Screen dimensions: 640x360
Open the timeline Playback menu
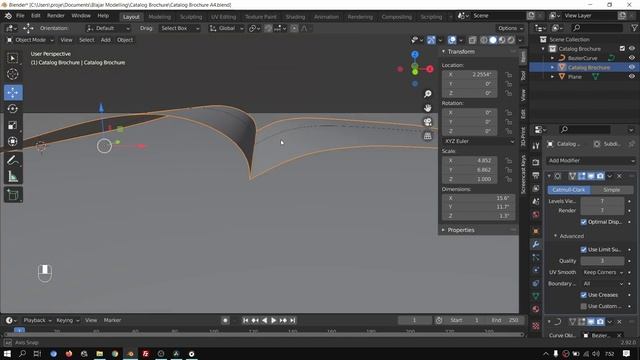[x=37, y=320]
